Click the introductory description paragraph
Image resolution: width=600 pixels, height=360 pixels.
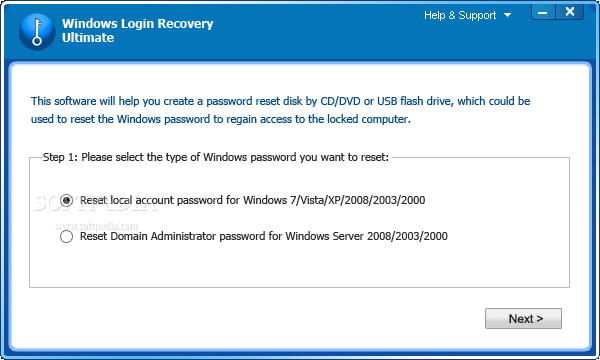pos(280,110)
